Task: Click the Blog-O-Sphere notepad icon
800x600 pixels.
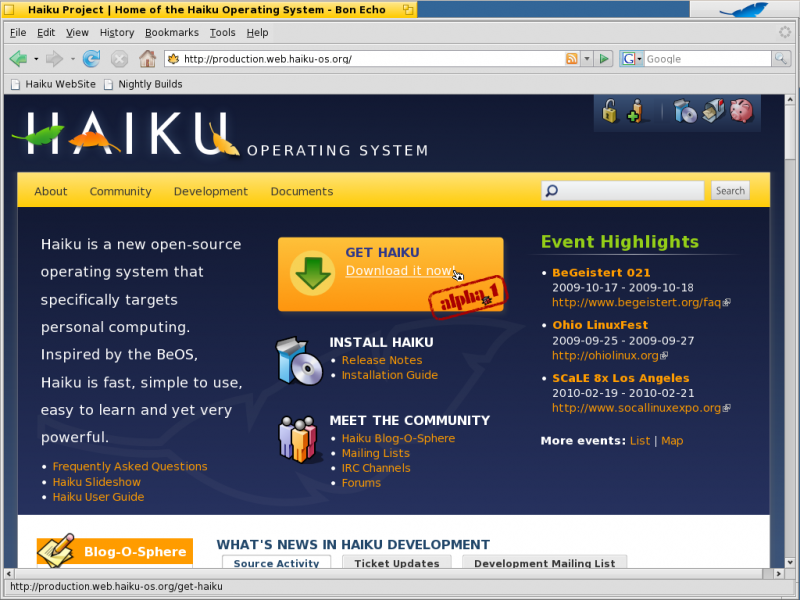Action: [x=55, y=551]
